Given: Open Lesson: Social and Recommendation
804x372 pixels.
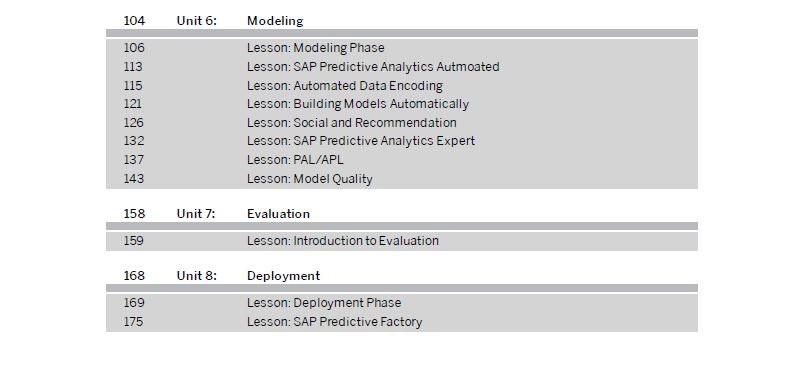Looking at the screenshot, I should coord(351,123).
